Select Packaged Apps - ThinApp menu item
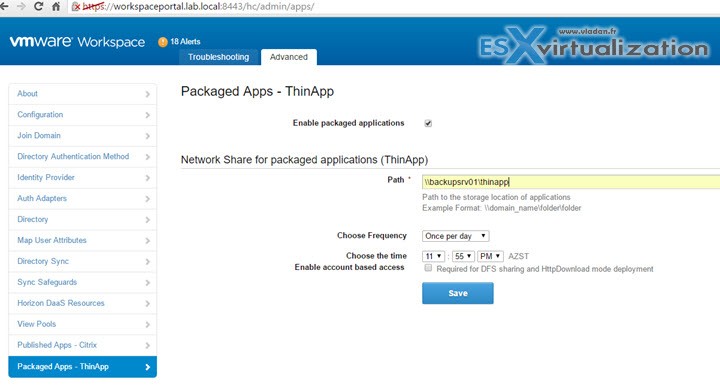The image size is (720, 389). (x=83, y=366)
